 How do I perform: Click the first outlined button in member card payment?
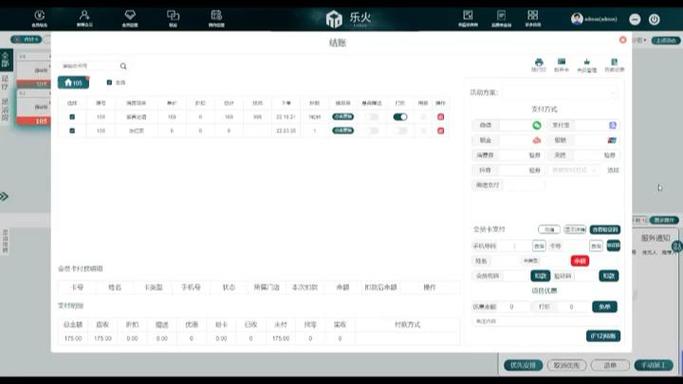549,229
